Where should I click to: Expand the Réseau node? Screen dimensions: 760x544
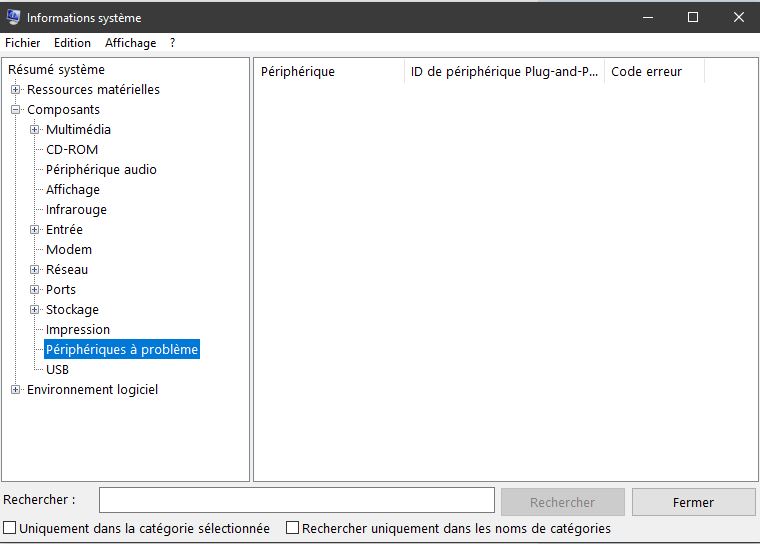tap(34, 270)
